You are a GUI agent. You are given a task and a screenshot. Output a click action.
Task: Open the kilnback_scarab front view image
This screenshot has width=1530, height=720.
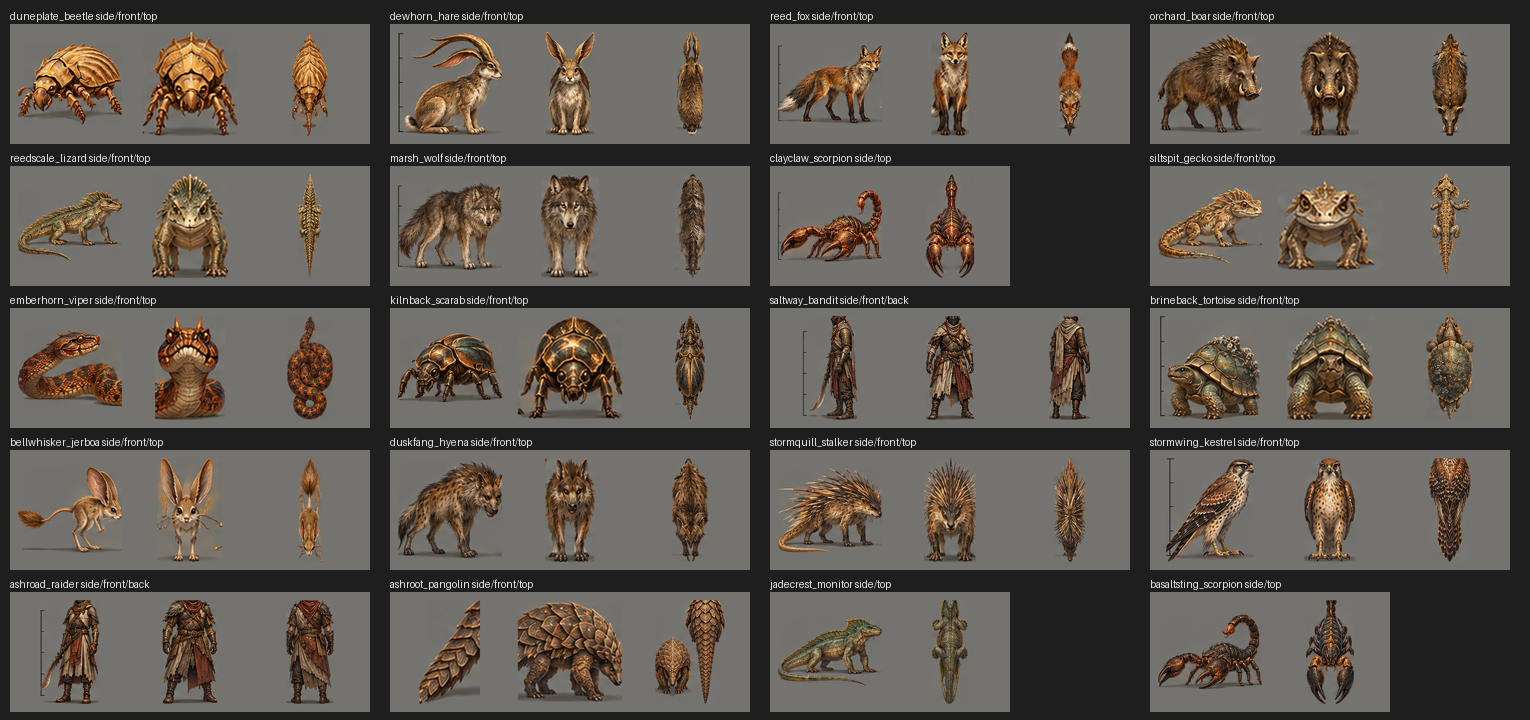tap(570, 368)
